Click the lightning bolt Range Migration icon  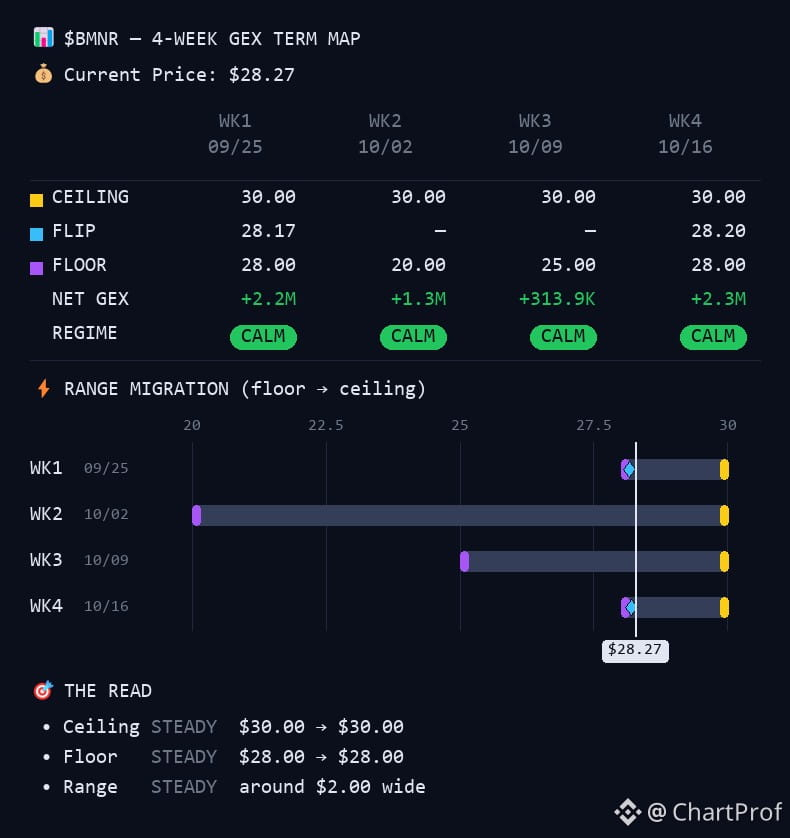coord(44,389)
